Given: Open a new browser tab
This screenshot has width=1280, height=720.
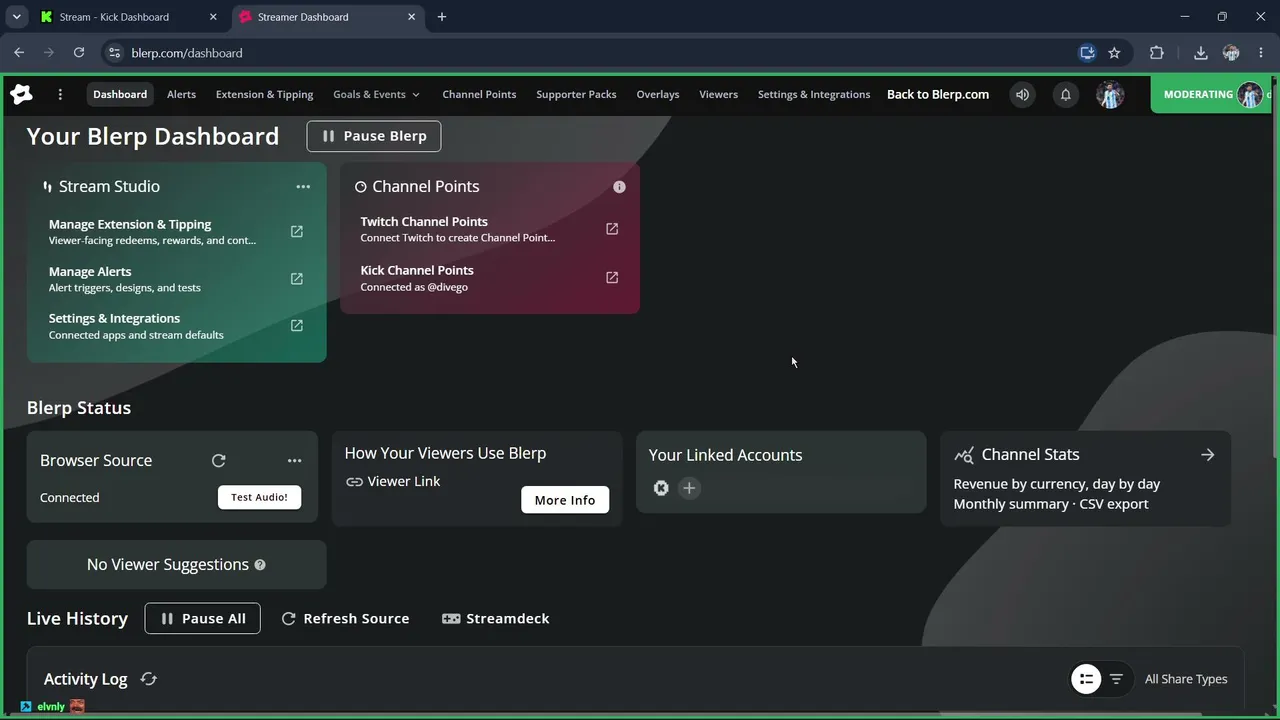Looking at the screenshot, I should click(x=442, y=17).
